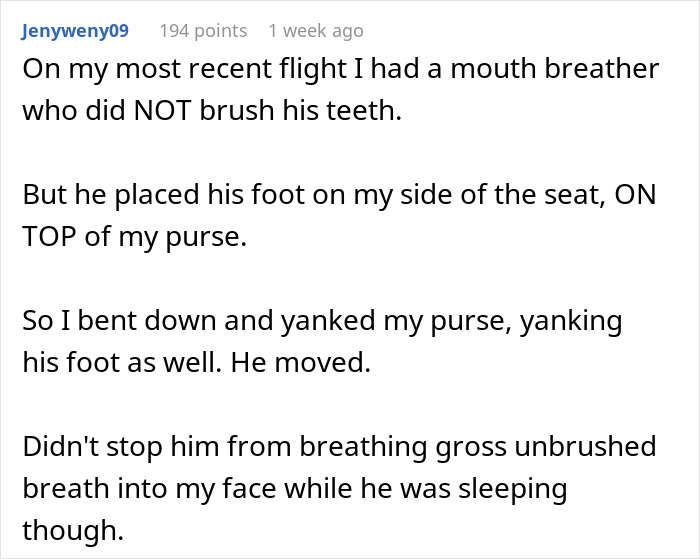
Task: Click the final word "though."
Action: coord(73,528)
